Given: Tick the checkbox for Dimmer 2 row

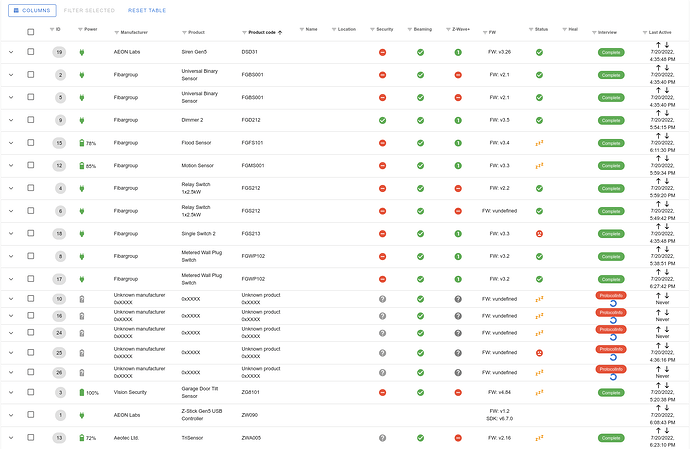Looking at the screenshot, I should click(30, 120).
